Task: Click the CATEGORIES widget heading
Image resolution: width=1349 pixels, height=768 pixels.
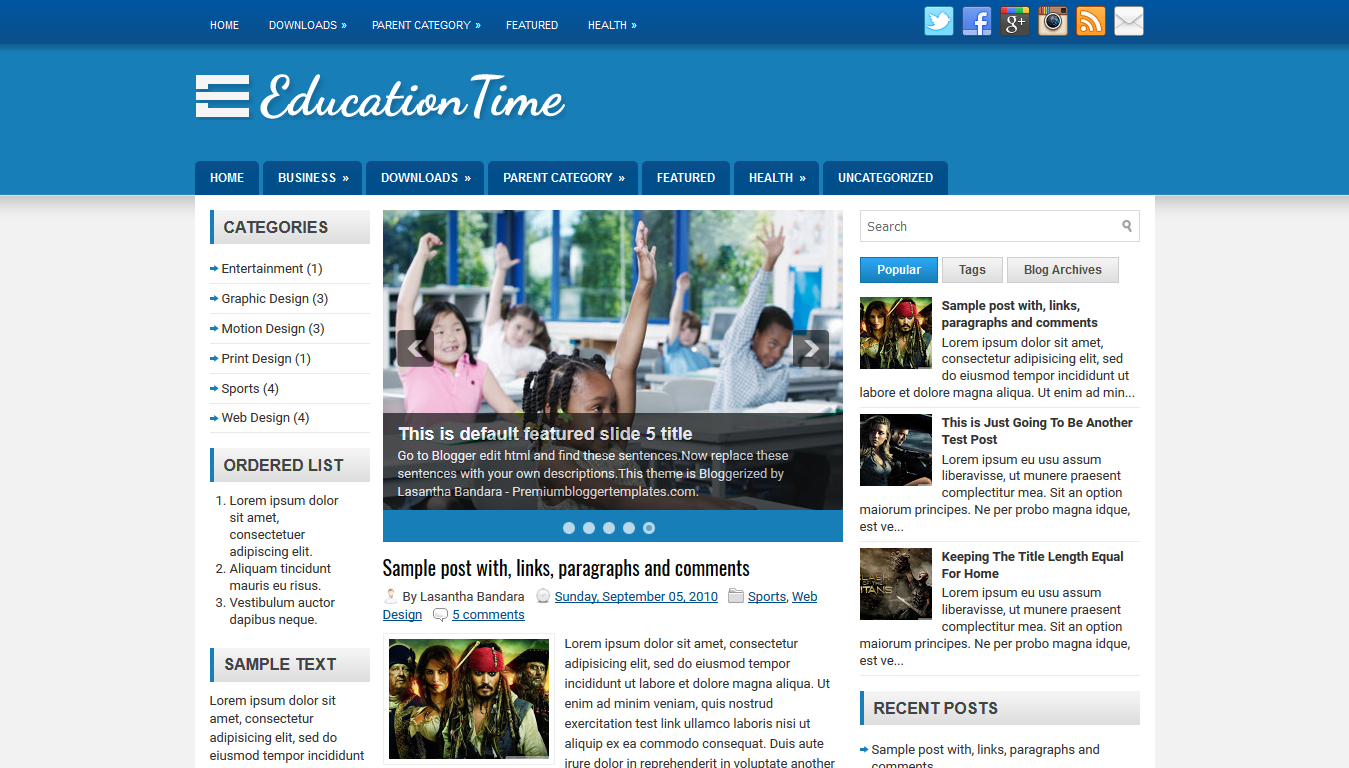Action: tap(290, 227)
